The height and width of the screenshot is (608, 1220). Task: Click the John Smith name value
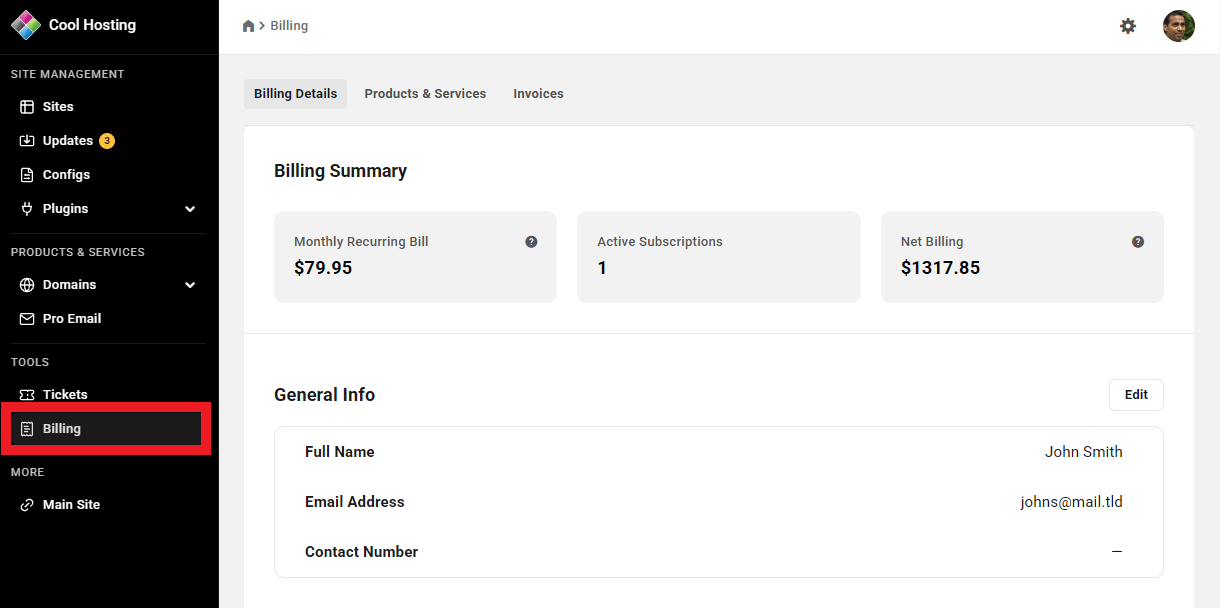point(1084,452)
